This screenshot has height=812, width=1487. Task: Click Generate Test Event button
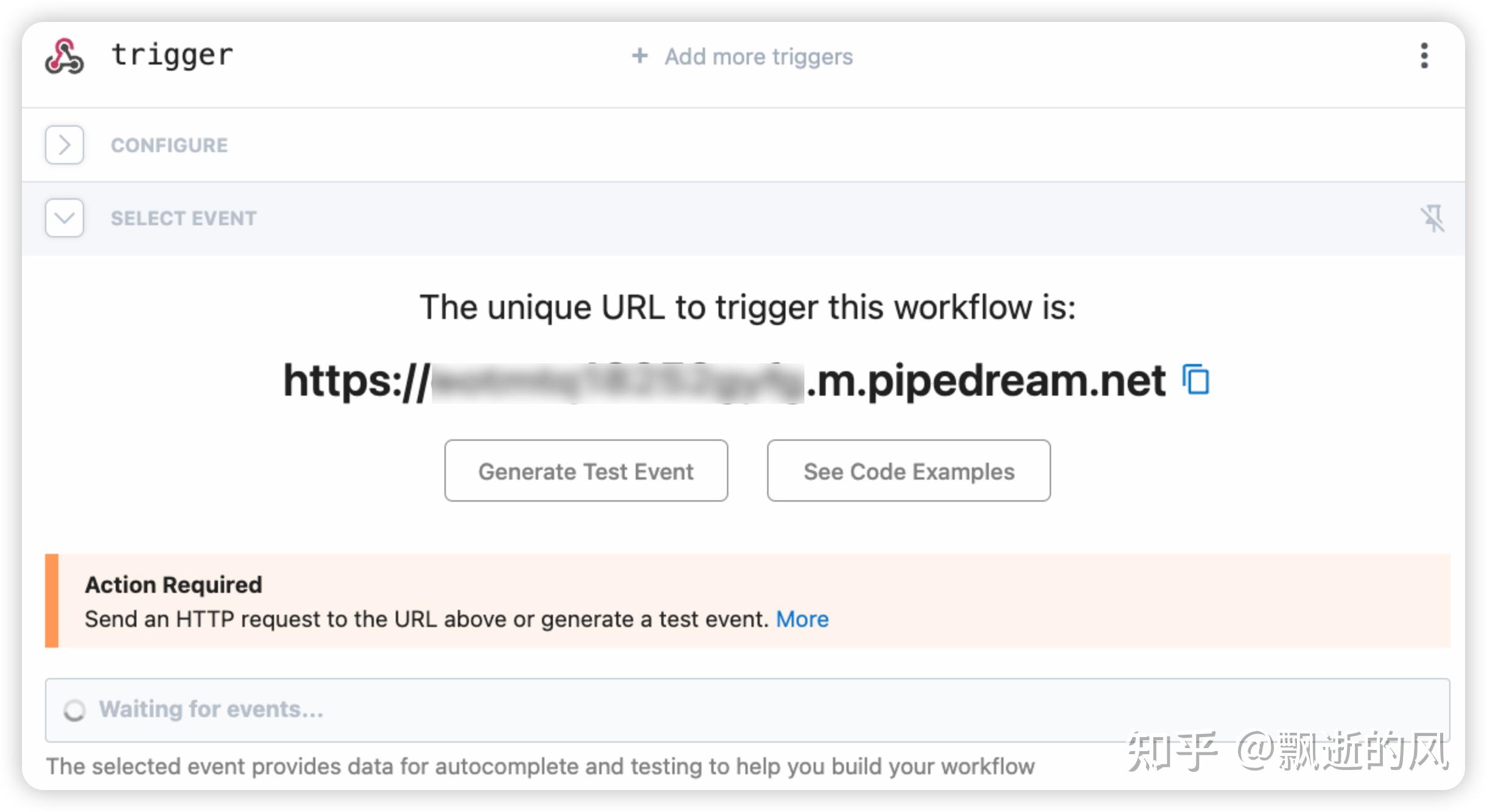coord(586,471)
